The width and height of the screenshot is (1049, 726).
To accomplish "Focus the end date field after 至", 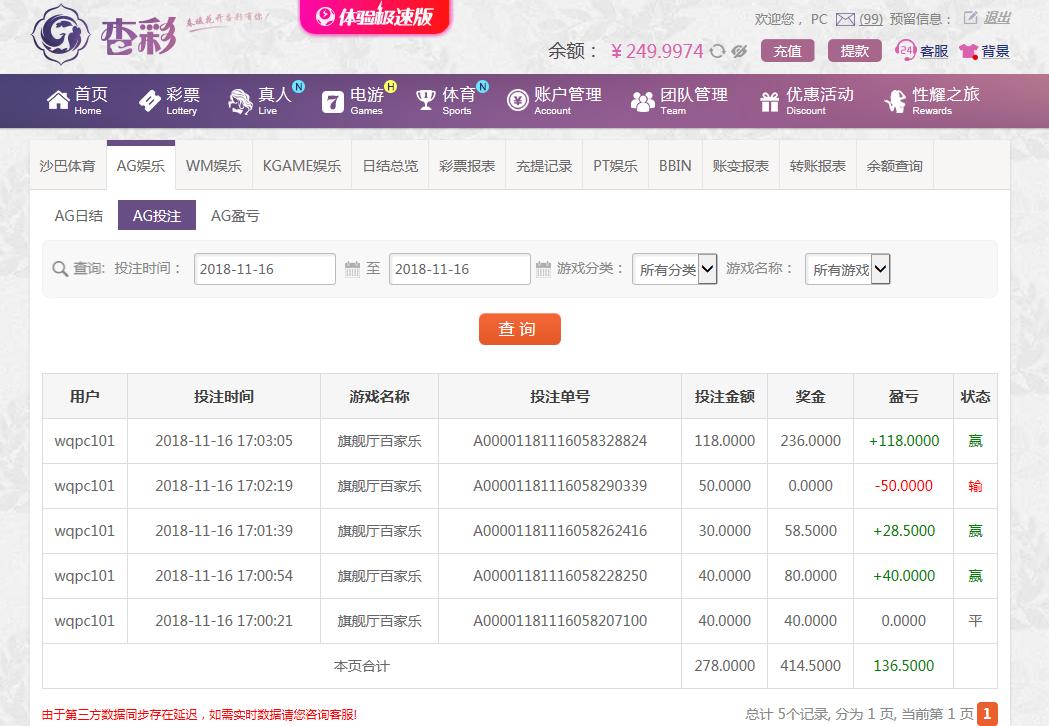I will [460, 269].
